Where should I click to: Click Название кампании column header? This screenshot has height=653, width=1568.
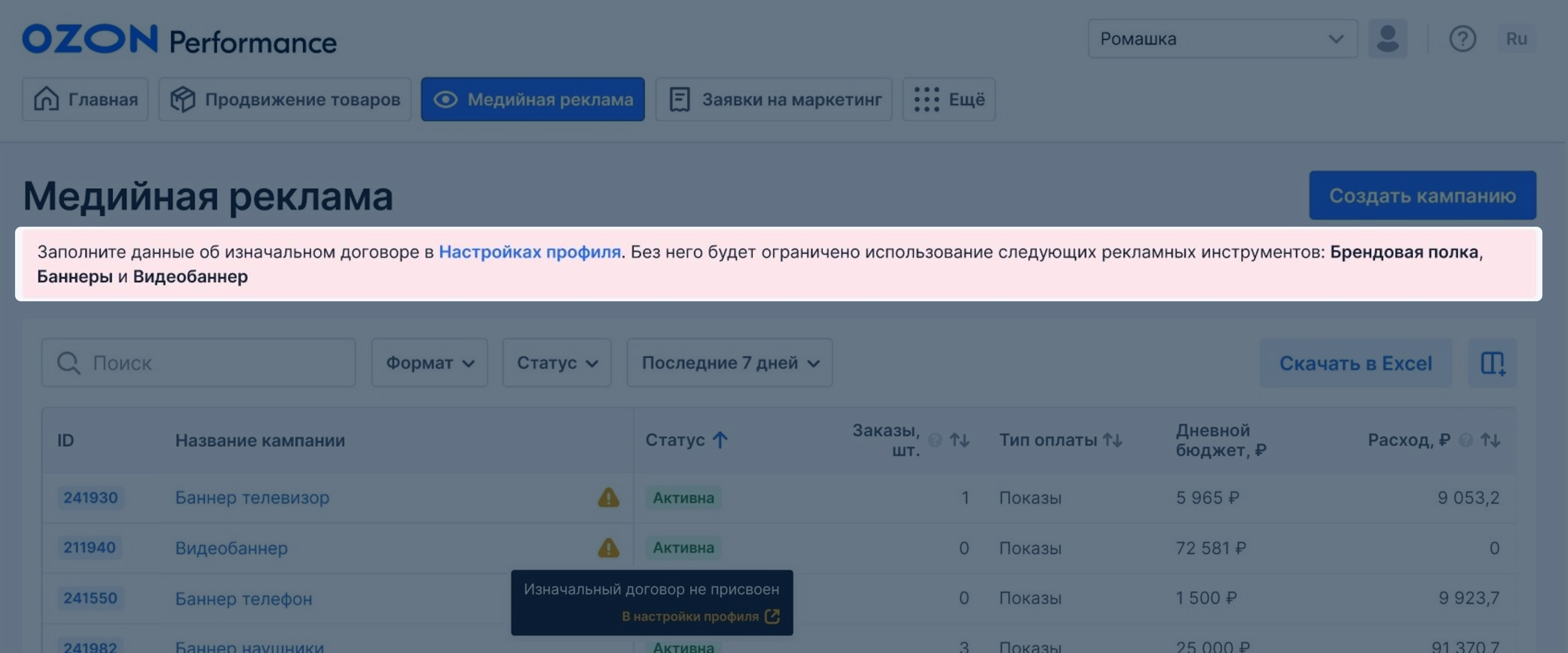pos(260,440)
